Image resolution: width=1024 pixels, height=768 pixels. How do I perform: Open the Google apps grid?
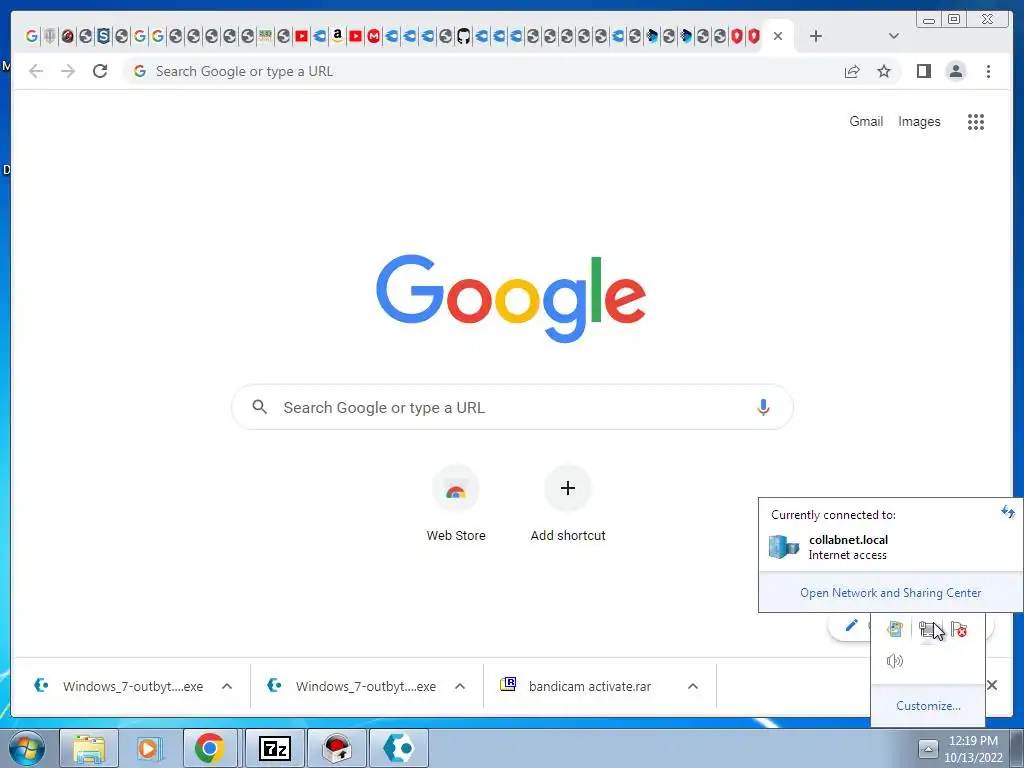pyautogui.click(x=976, y=121)
